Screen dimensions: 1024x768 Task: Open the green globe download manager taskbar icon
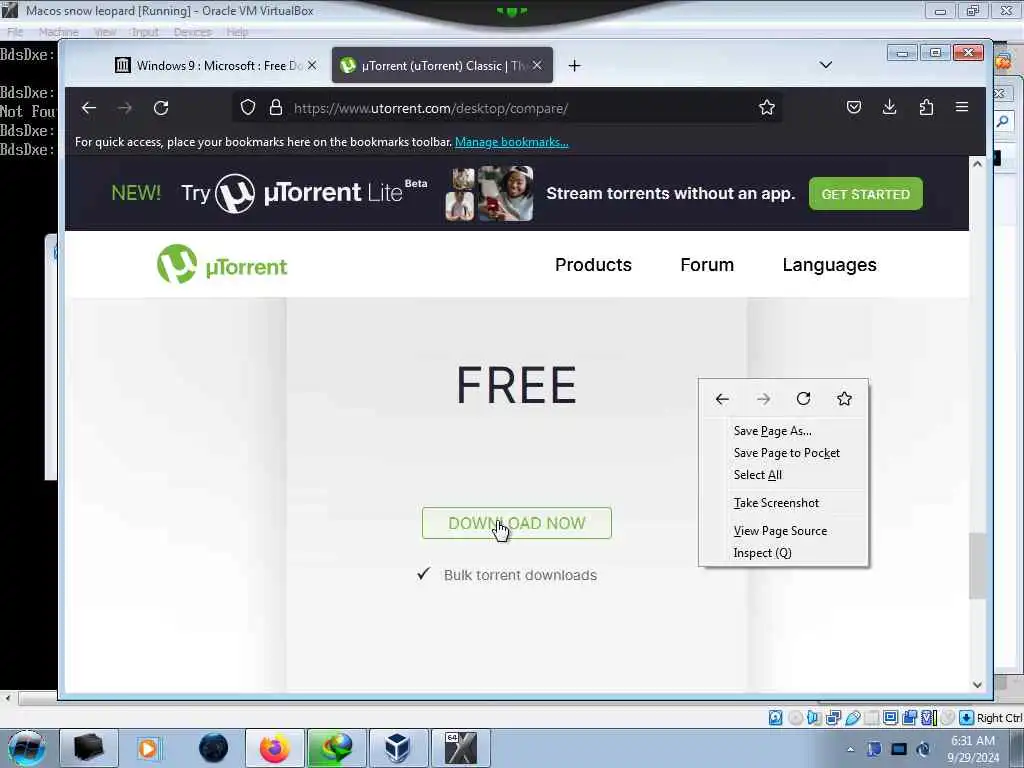click(x=337, y=748)
